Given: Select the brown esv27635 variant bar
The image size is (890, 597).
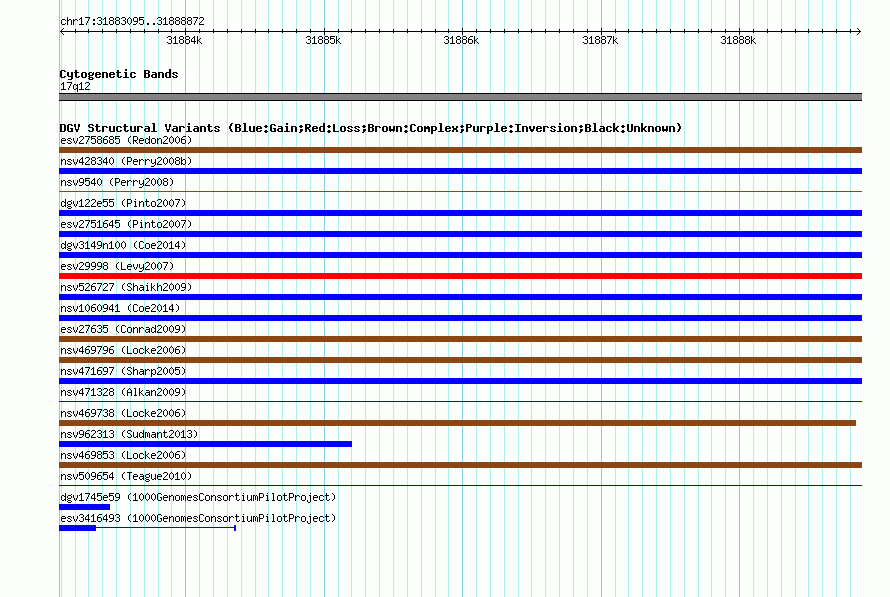Looking at the screenshot, I should [x=460, y=339].
